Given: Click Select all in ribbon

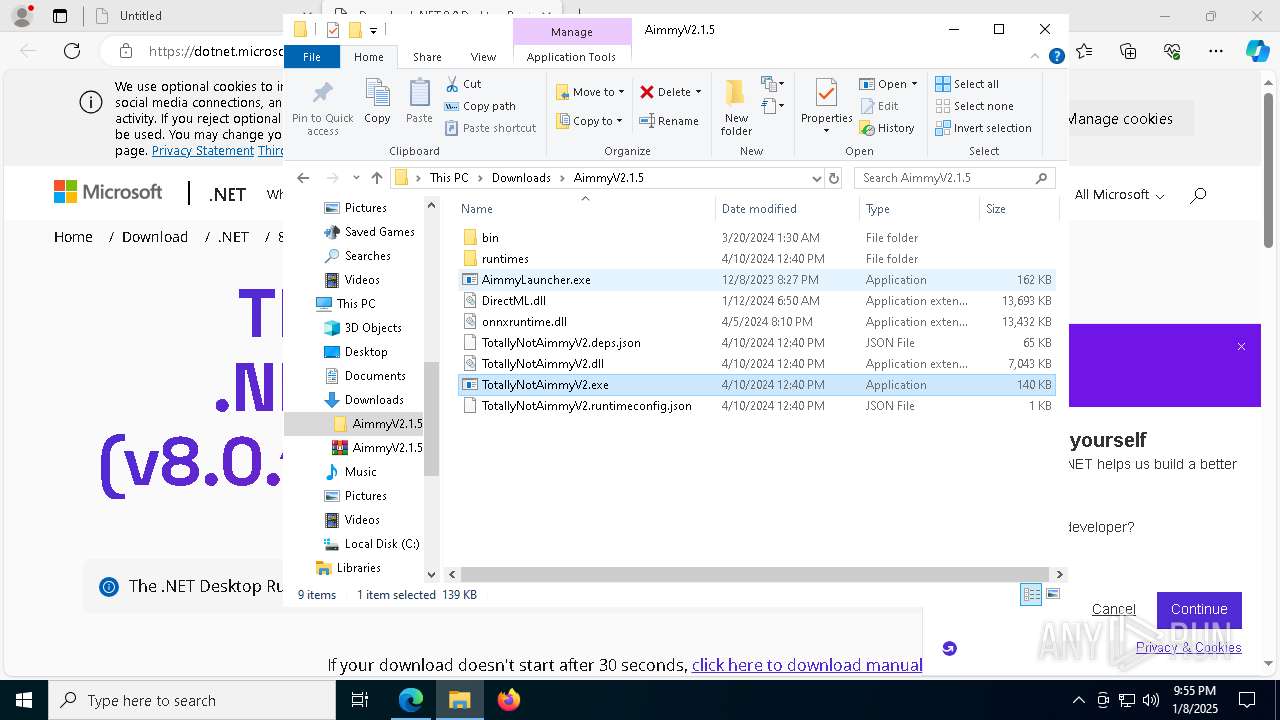Looking at the screenshot, I should point(967,84).
